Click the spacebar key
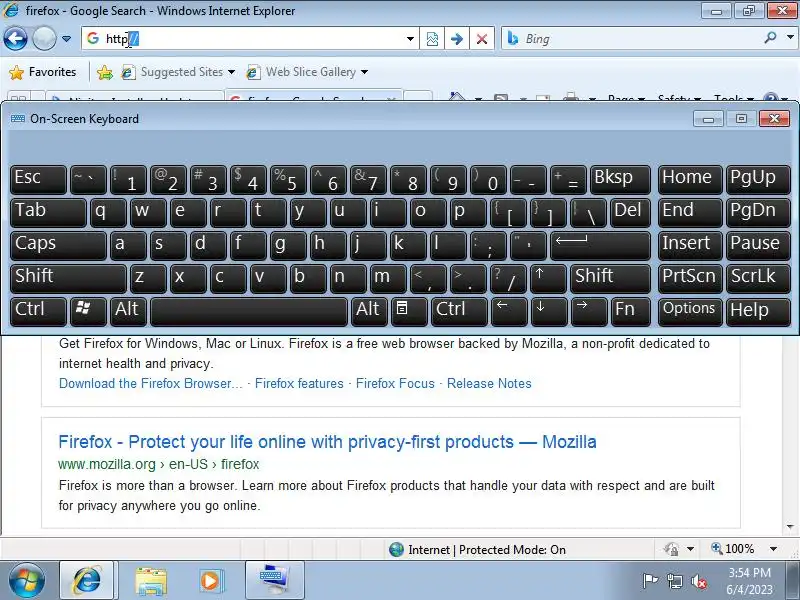 click(x=249, y=311)
